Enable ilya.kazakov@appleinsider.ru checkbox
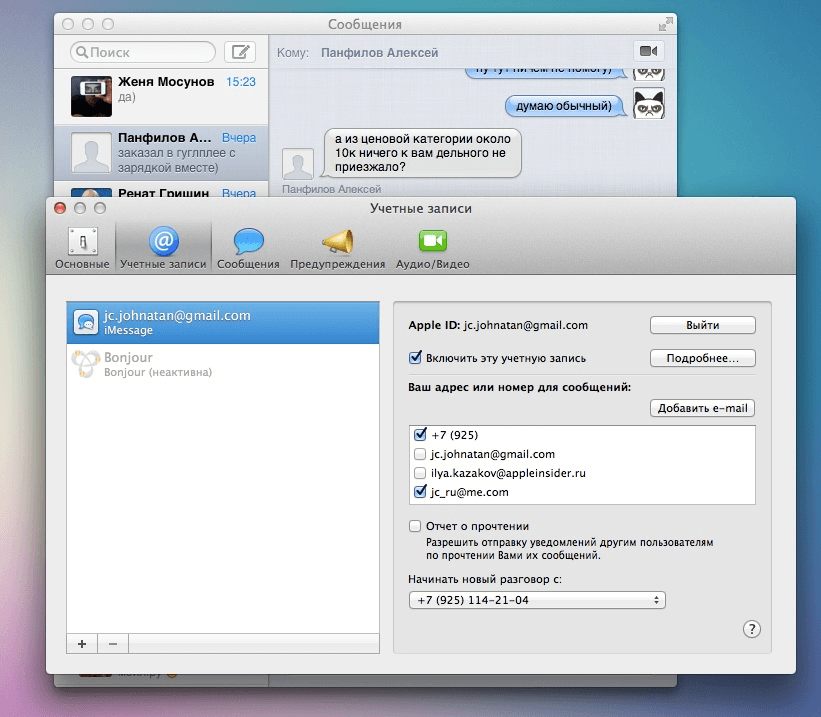 pyautogui.click(x=420, y=473)
